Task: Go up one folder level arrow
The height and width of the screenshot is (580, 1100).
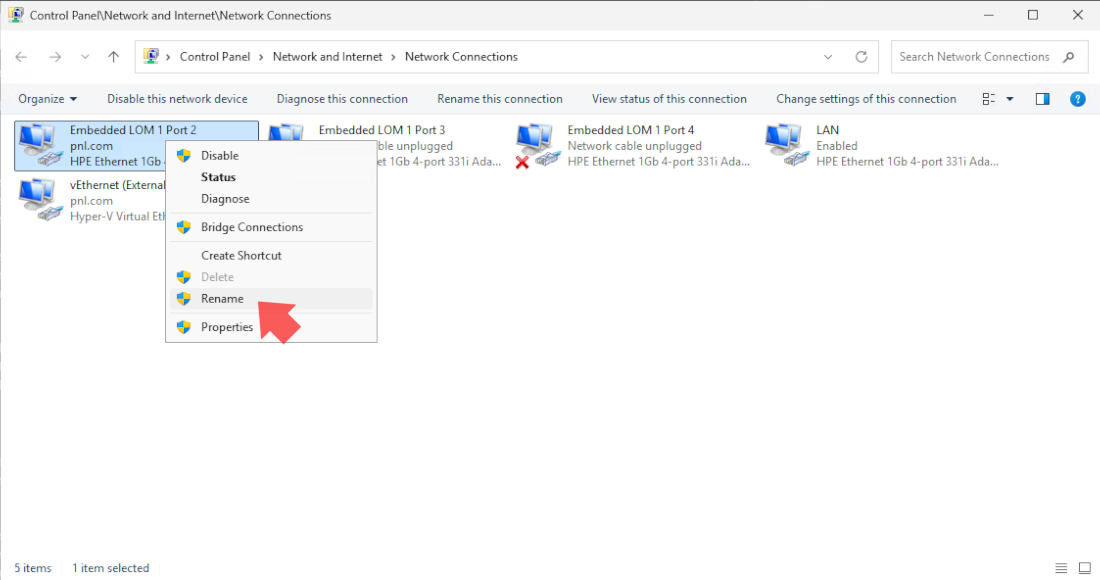Action: (114, 57)
